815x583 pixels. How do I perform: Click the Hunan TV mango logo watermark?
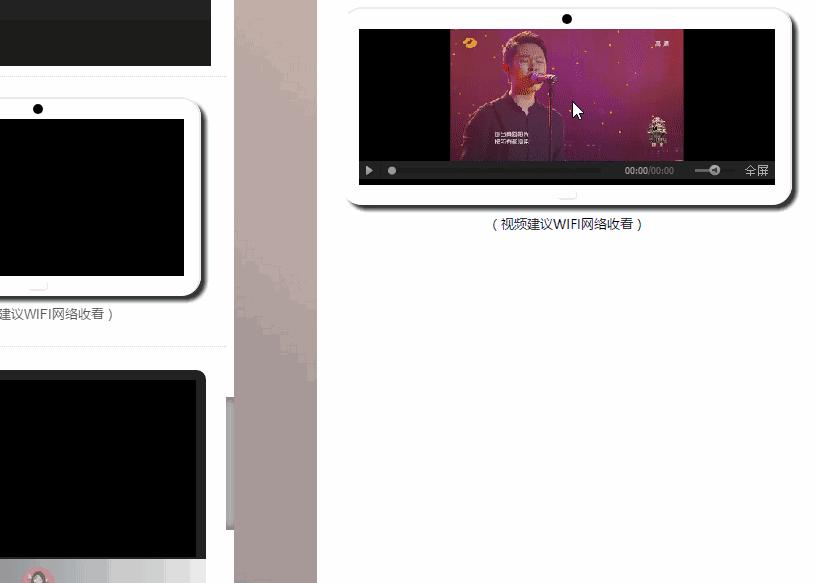[468, 41]
